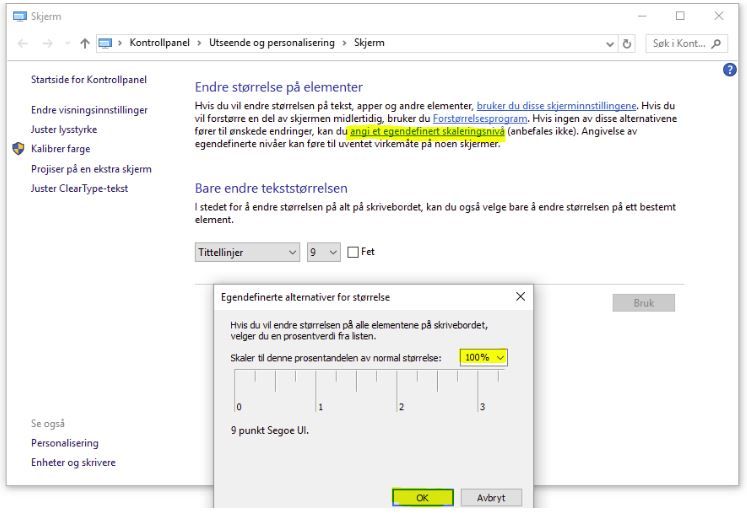This screenshot has width=747, height=516.
Task: Refresh the Skjerm page
Action: 627,44
